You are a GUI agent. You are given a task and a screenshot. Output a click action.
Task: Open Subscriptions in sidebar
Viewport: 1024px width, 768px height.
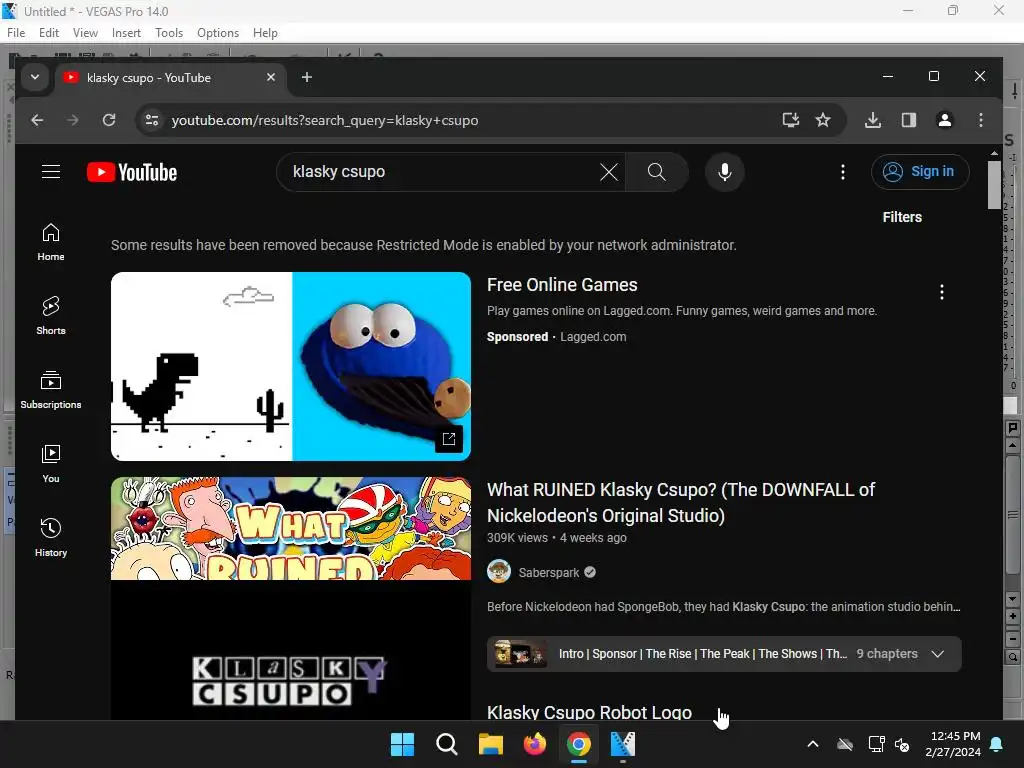[51, 390]
